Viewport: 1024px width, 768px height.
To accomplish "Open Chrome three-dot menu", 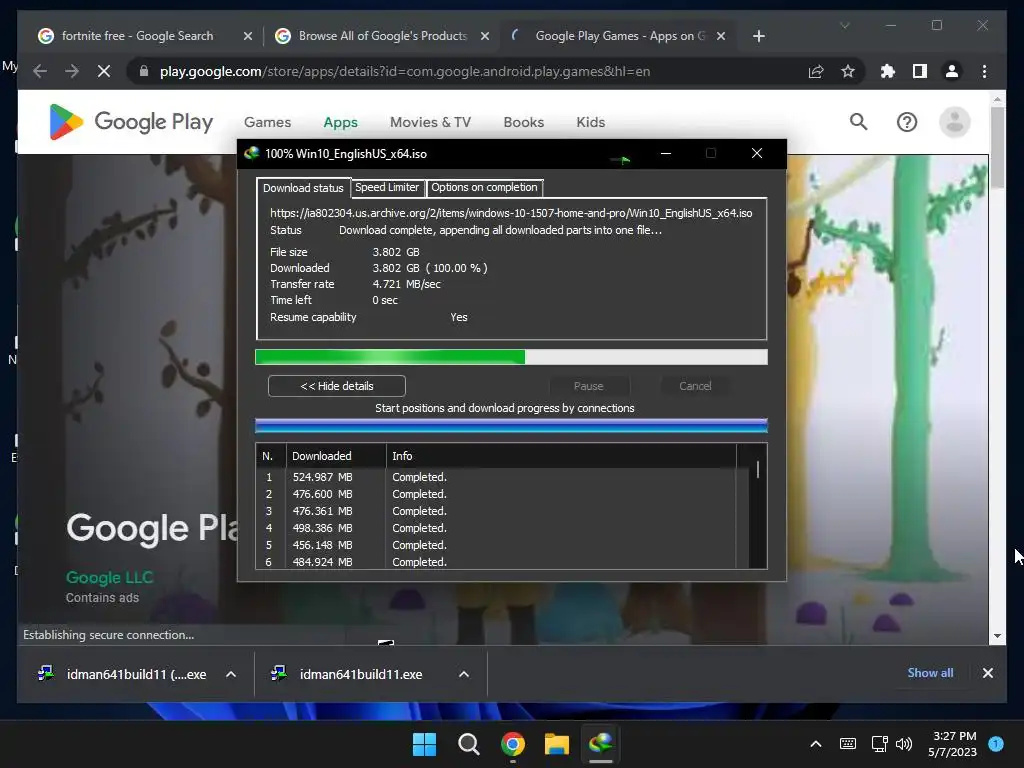I will point(984,71).
